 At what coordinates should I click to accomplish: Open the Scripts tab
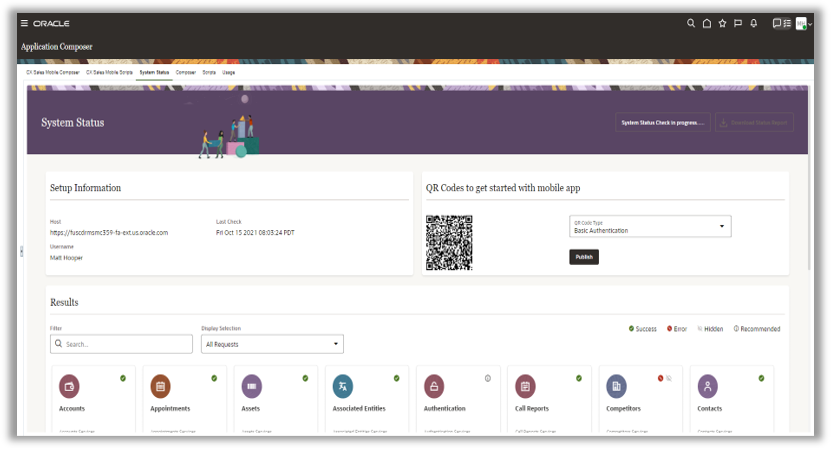[x=209, y=72]
